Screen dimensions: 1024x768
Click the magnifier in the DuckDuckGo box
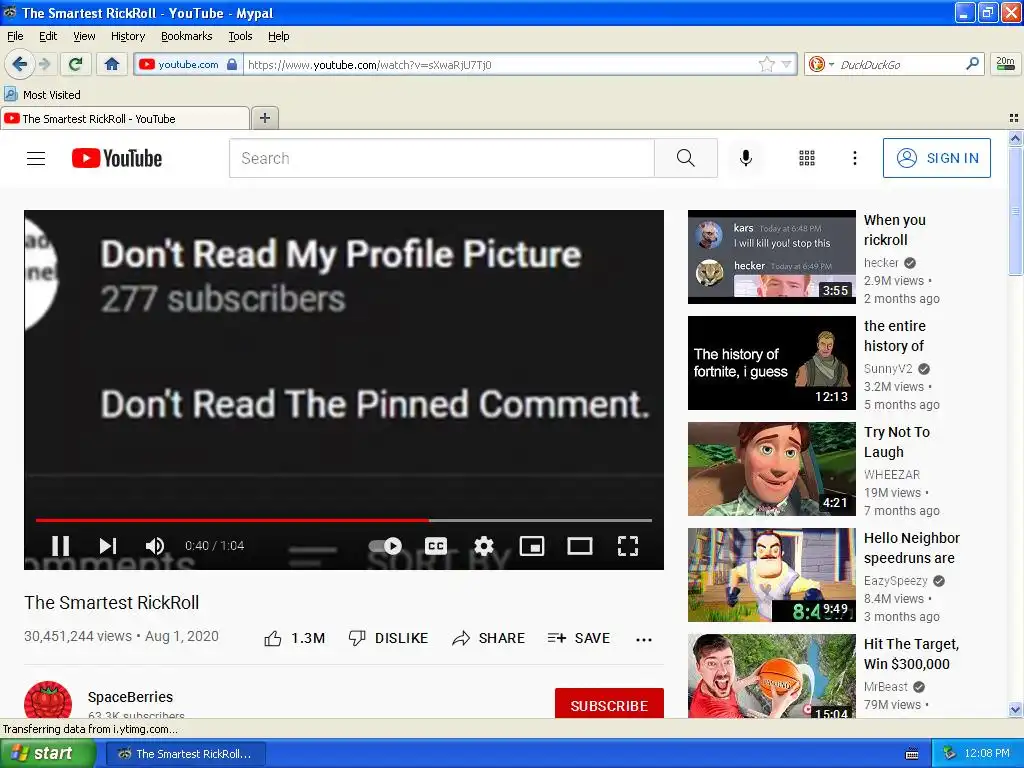972,64
